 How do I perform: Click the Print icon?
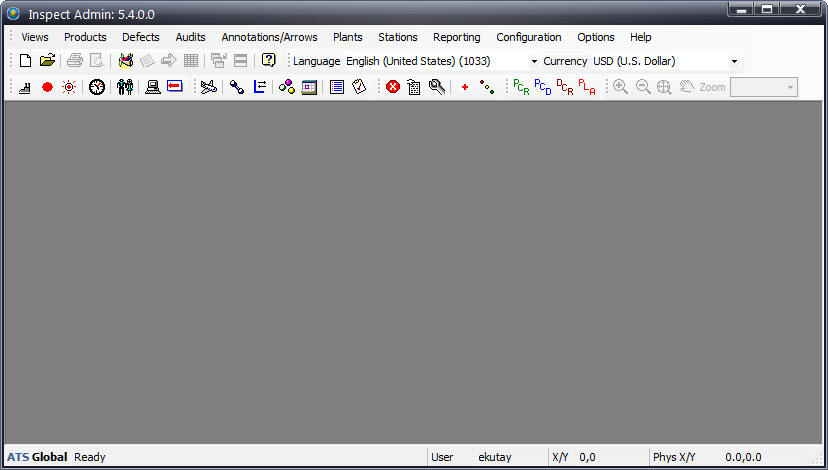[74, 61]
